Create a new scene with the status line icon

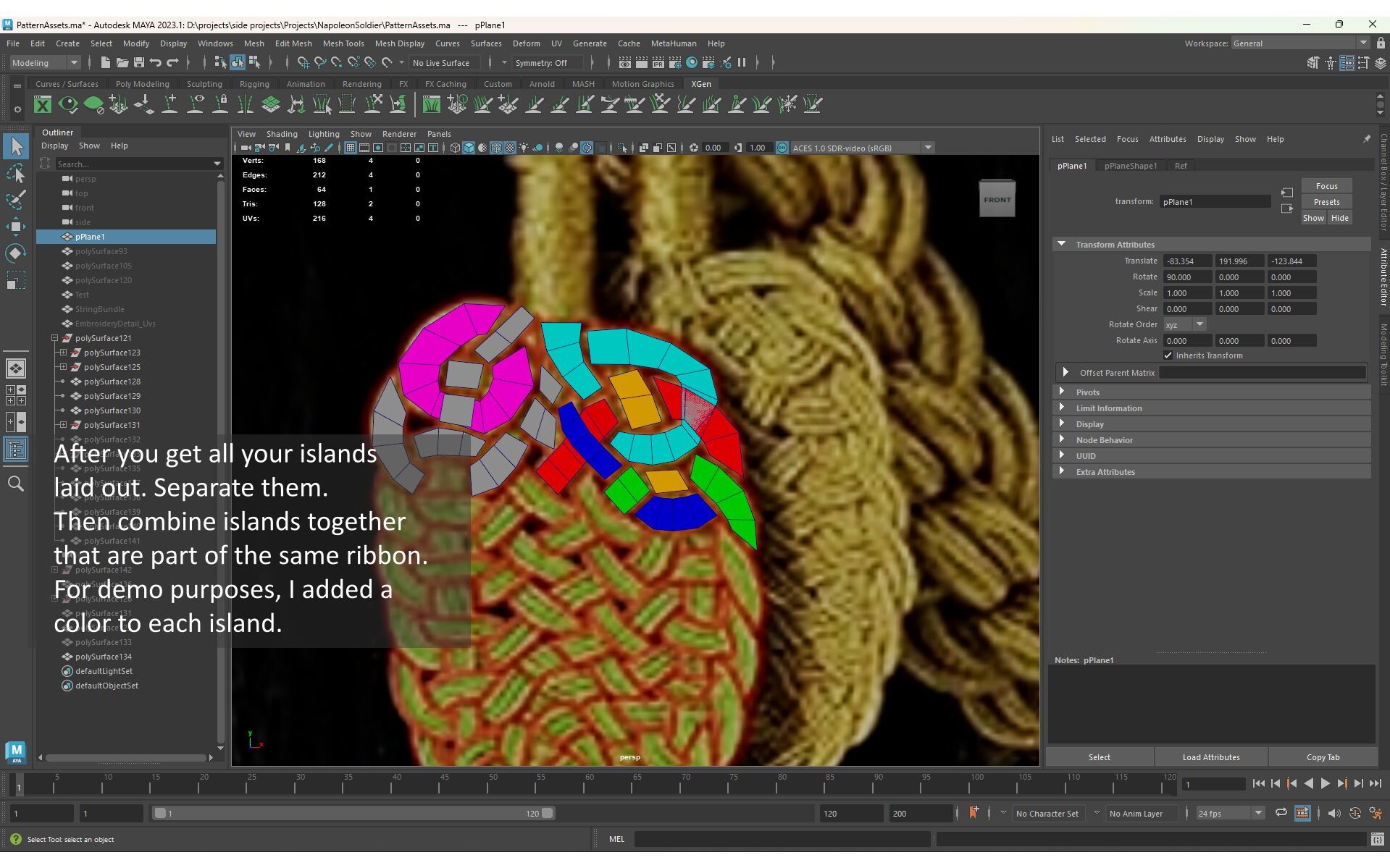[x=105, y=63]
